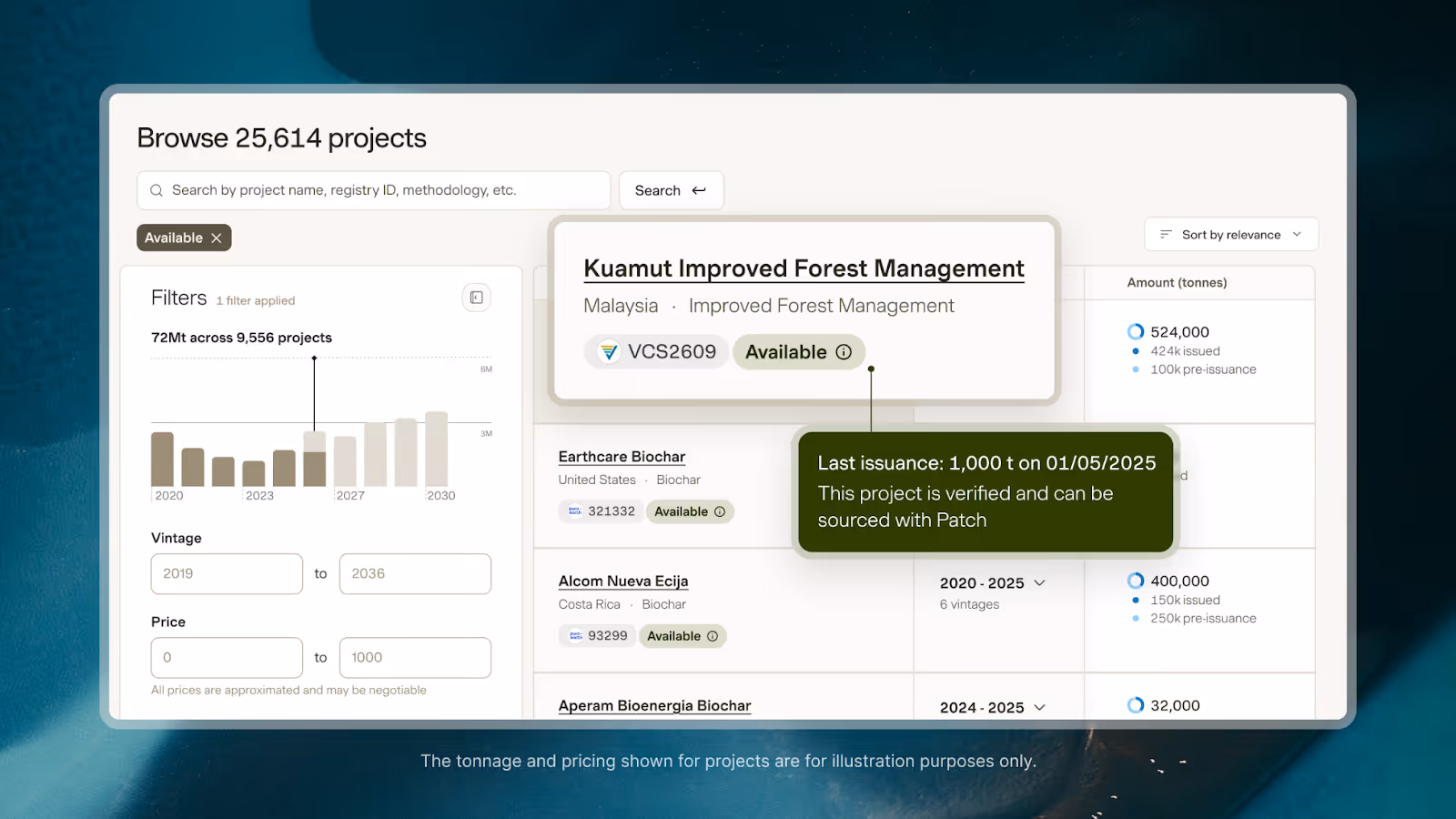Click the 93299 registry ID badge
The image size is (1456, 819).
click(598, 636)
